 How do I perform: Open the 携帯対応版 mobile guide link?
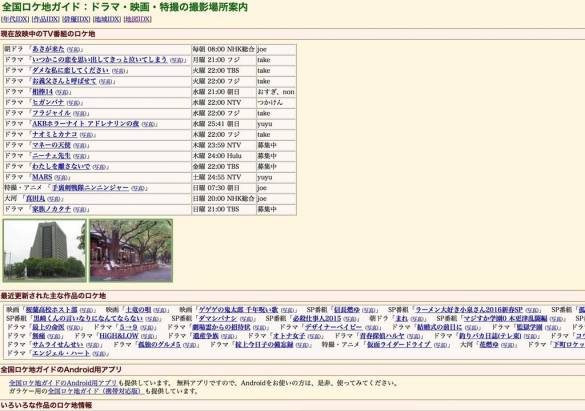tap(95, 391)
